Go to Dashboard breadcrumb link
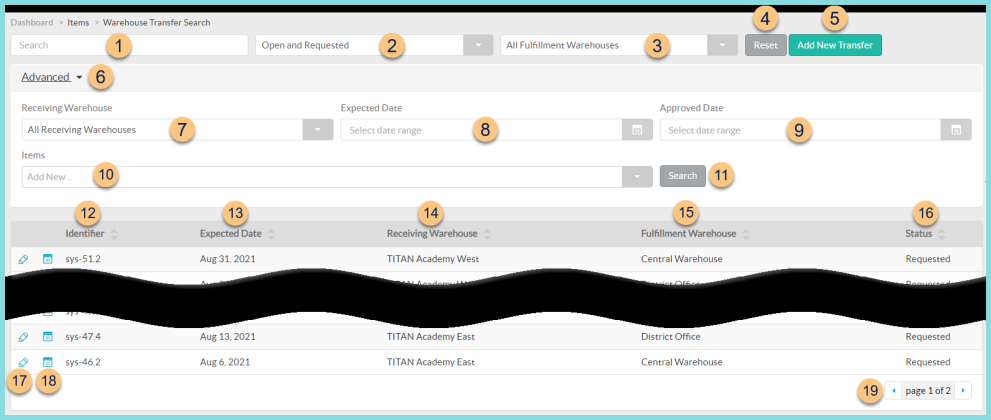Image resolution: width=991 pixels, height=420 pixels. [x=32, y=23]
